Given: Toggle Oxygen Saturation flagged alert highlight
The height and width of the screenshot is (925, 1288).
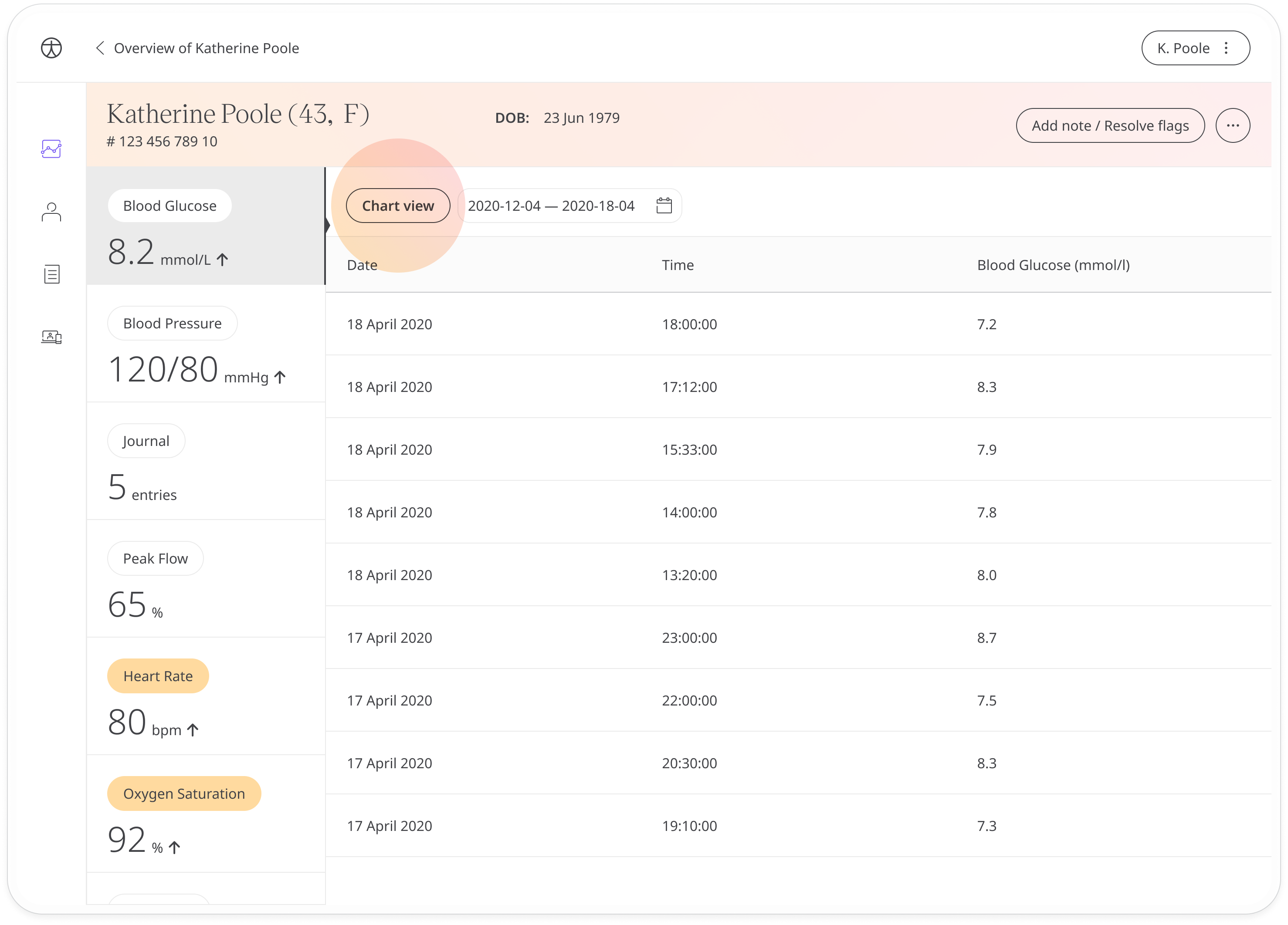Looking at the screenshot, I should coord(183,794).
